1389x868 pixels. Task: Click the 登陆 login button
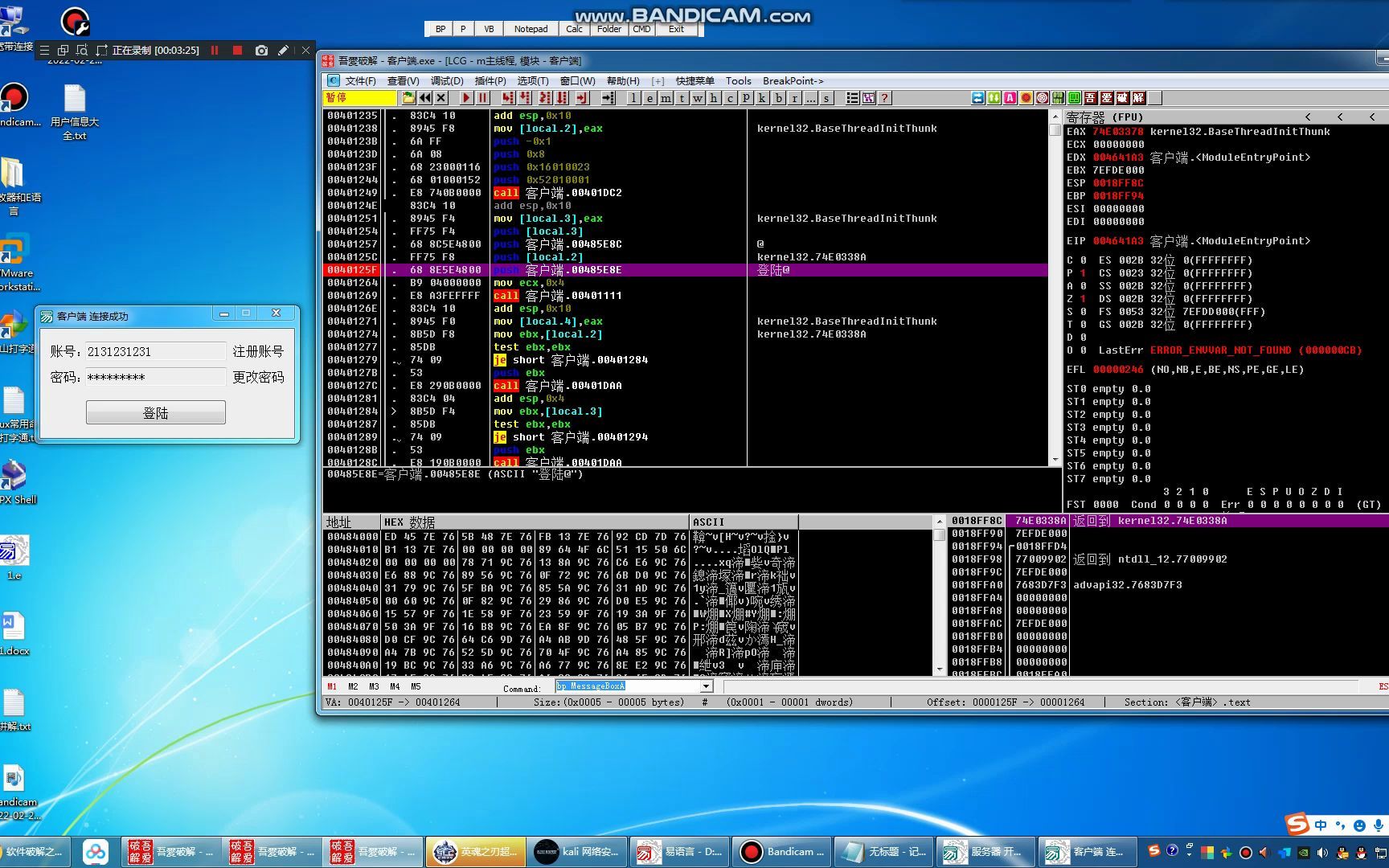point(156,413)
